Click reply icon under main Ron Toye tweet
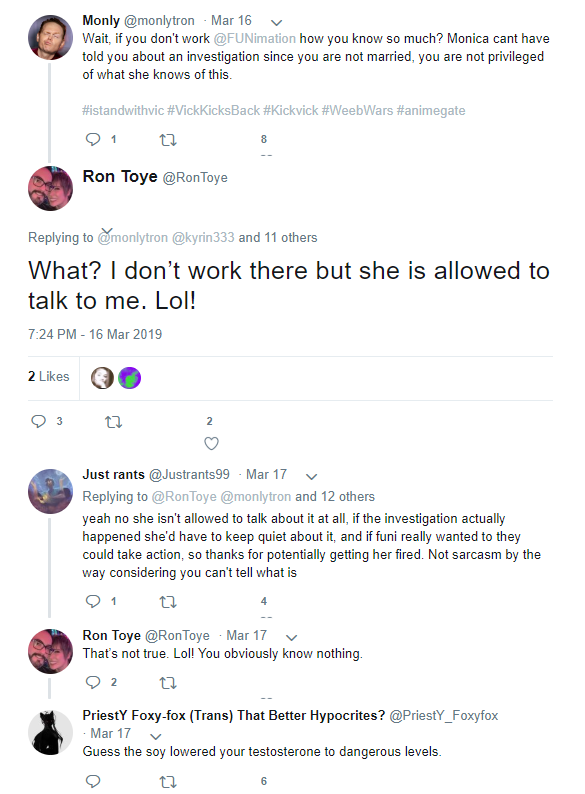This screenshot has width=585, height=794. pyautogui.click(x=38, y=421)
